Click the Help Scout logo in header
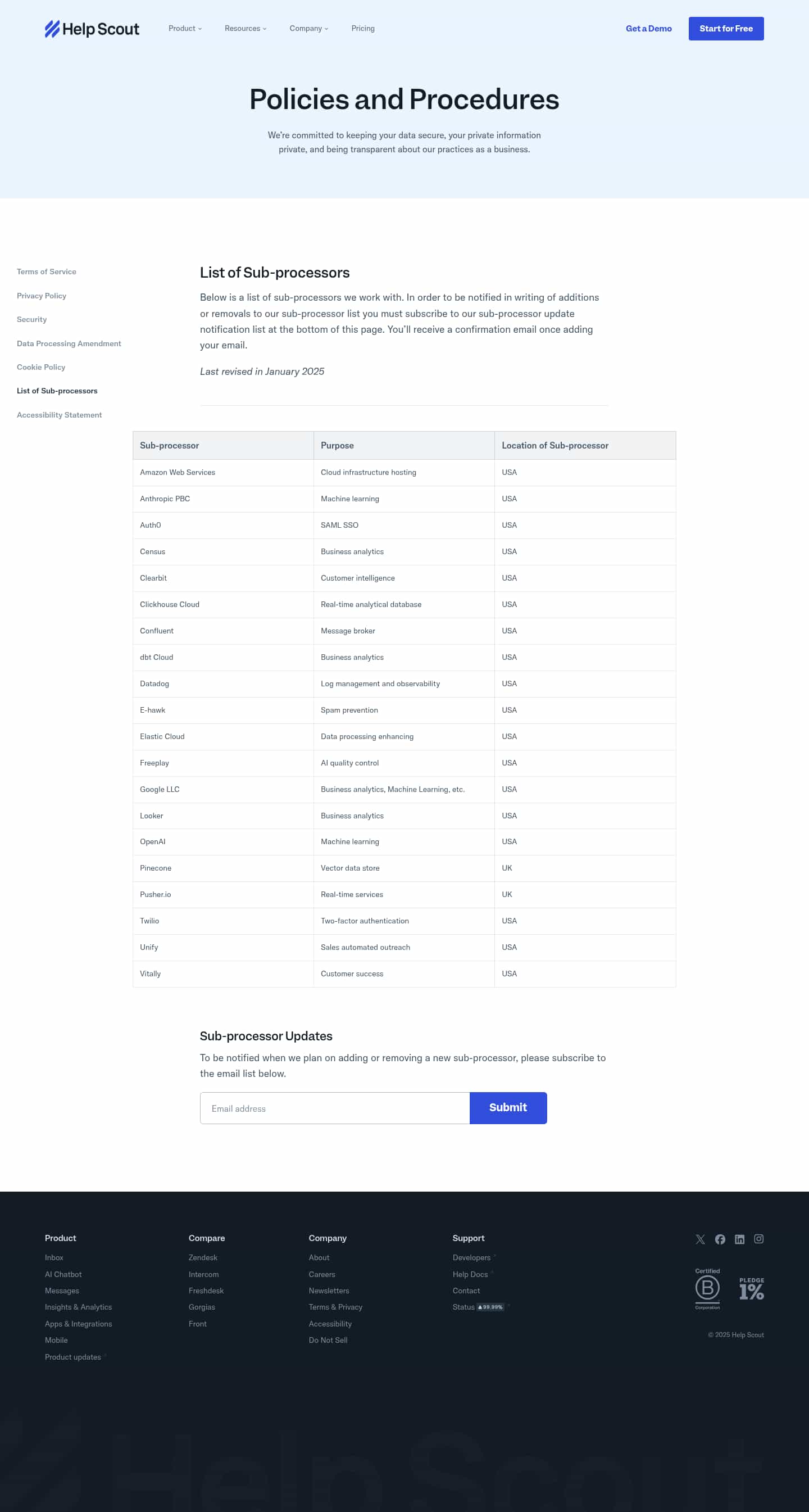The width and height of the screenshot is (809, 1512). pyautogui.click(x=92, y=29)
